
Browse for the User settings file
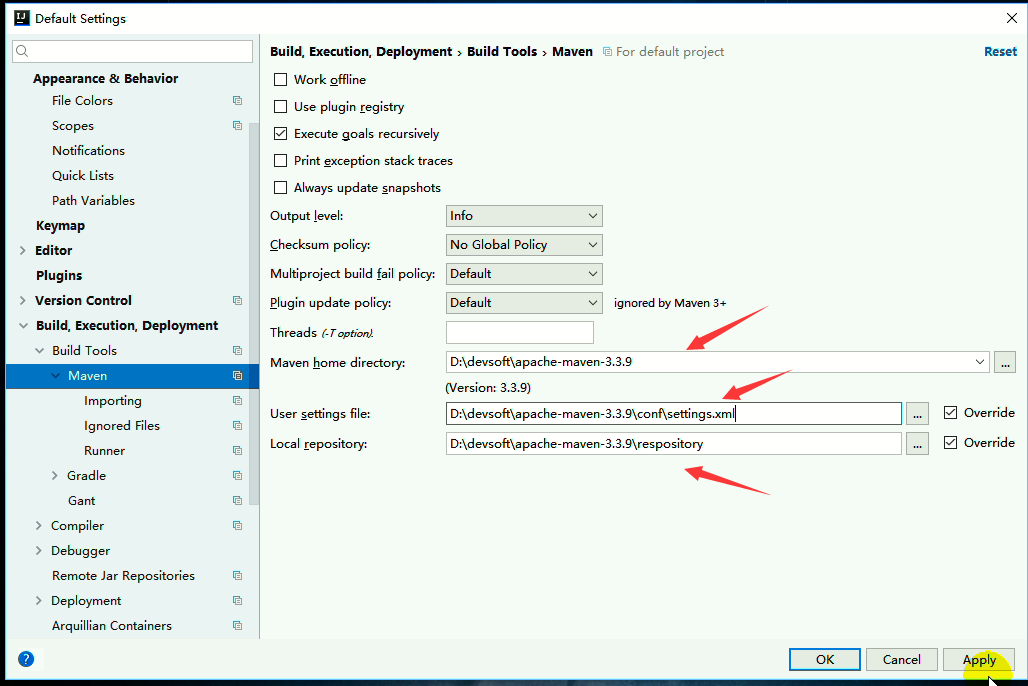tap(917, 413)
